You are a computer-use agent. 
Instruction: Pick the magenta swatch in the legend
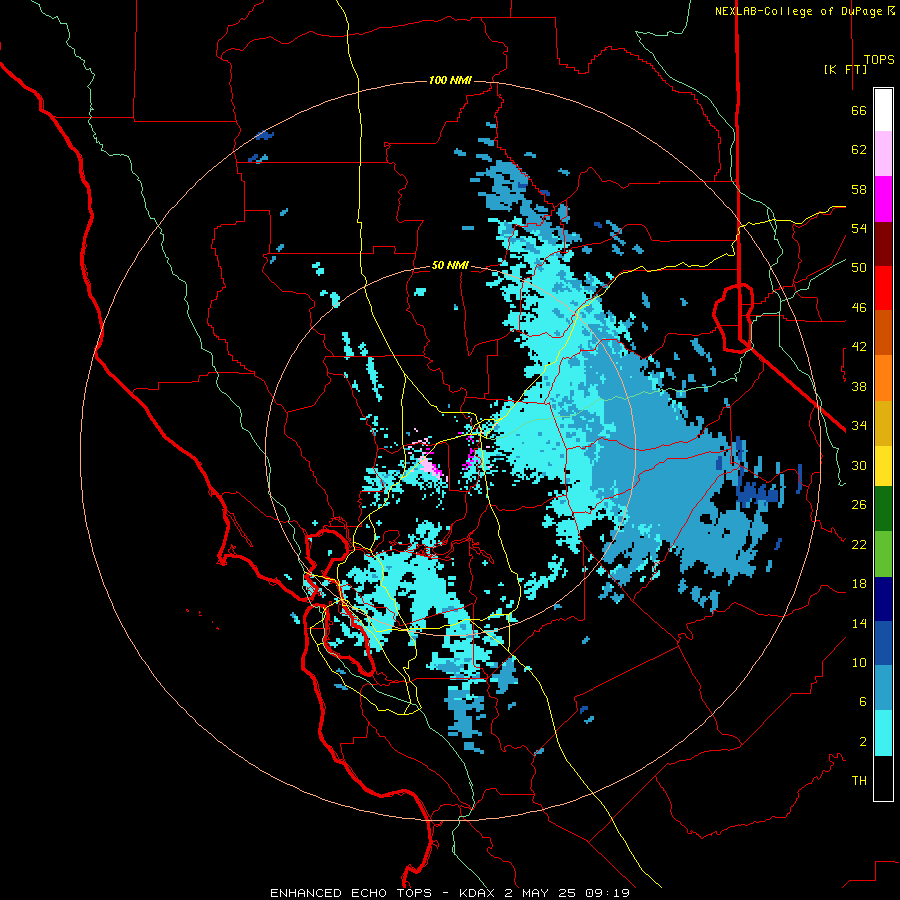(x=883, y=199)
